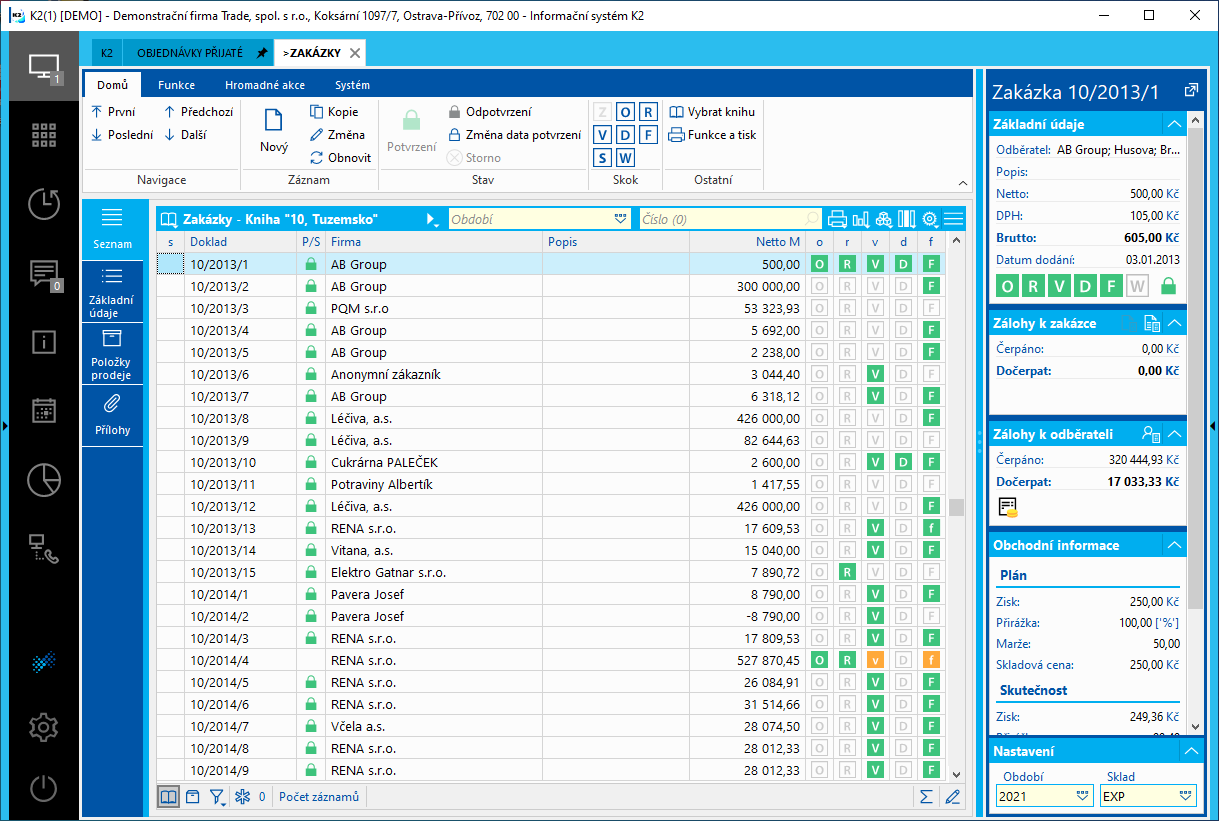Toggle the W status box in Základní údaje
Viewport: 1219px width, 821px height.
[x=1136, y=286]
